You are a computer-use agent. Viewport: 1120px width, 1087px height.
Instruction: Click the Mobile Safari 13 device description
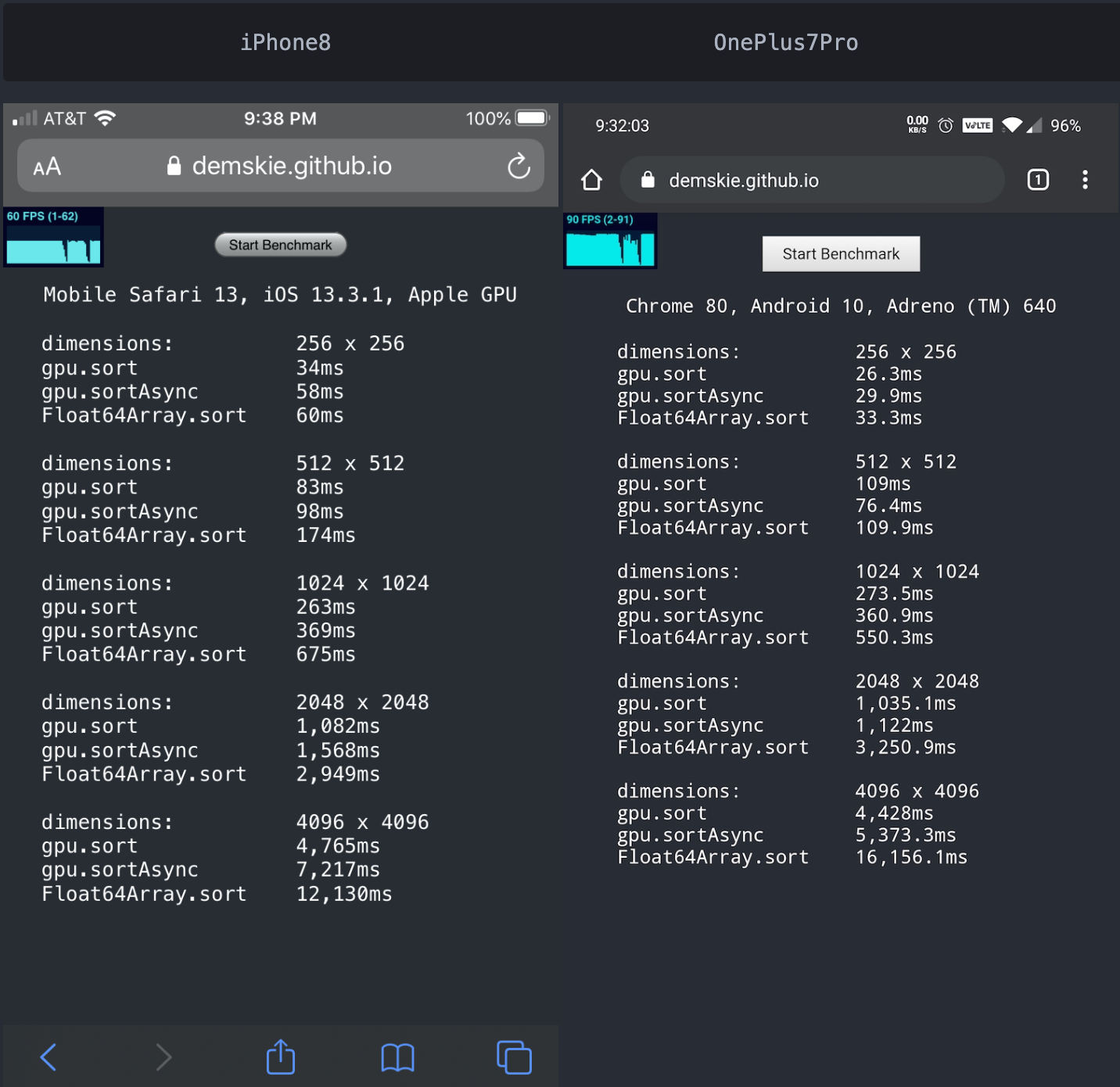[280, 295]
